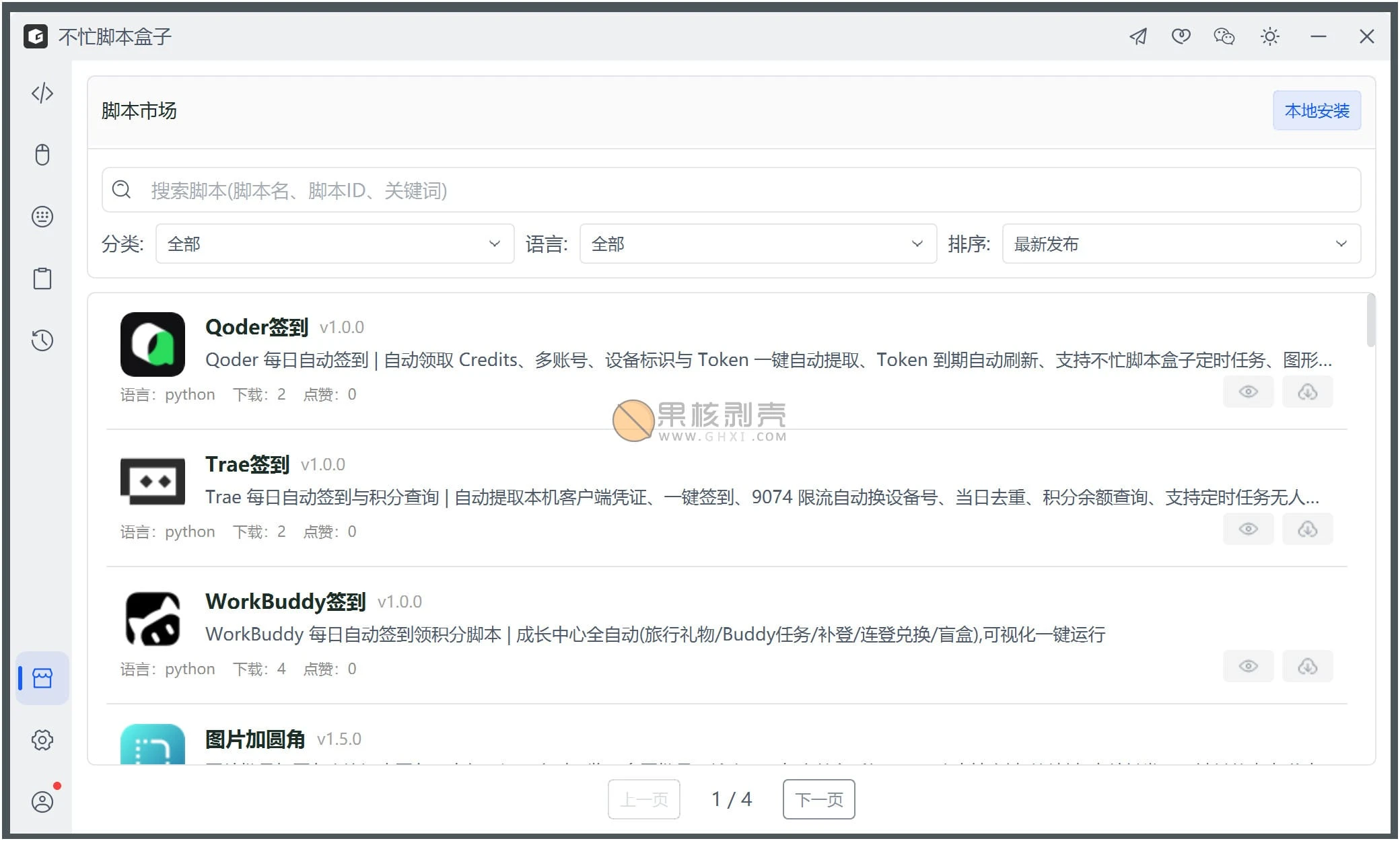Click the Qoder签到 script thumbnail
This screenshot has width=1400, height=841.
coord(153,344)
